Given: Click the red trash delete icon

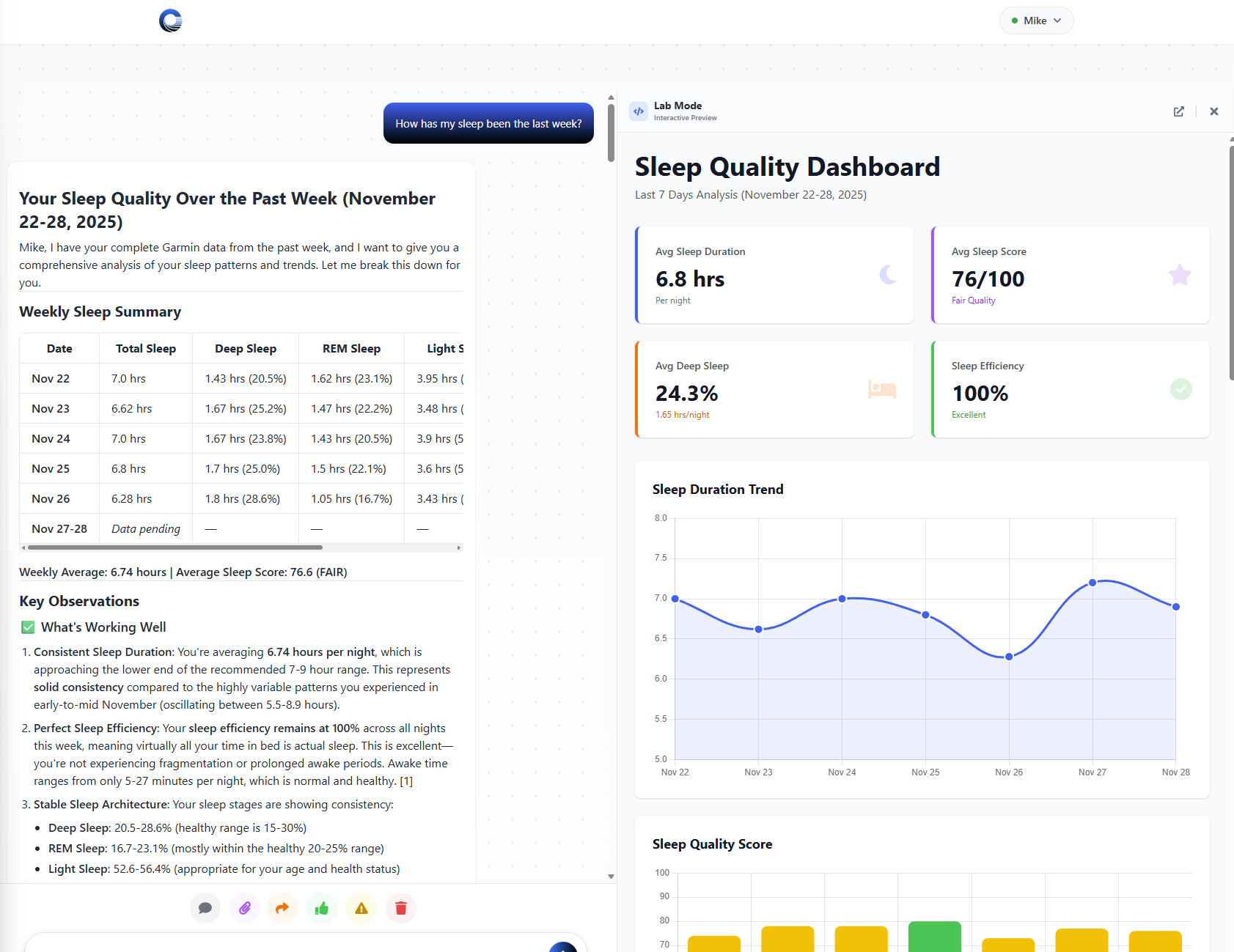Looking at the screenshot, I should 401,908.
